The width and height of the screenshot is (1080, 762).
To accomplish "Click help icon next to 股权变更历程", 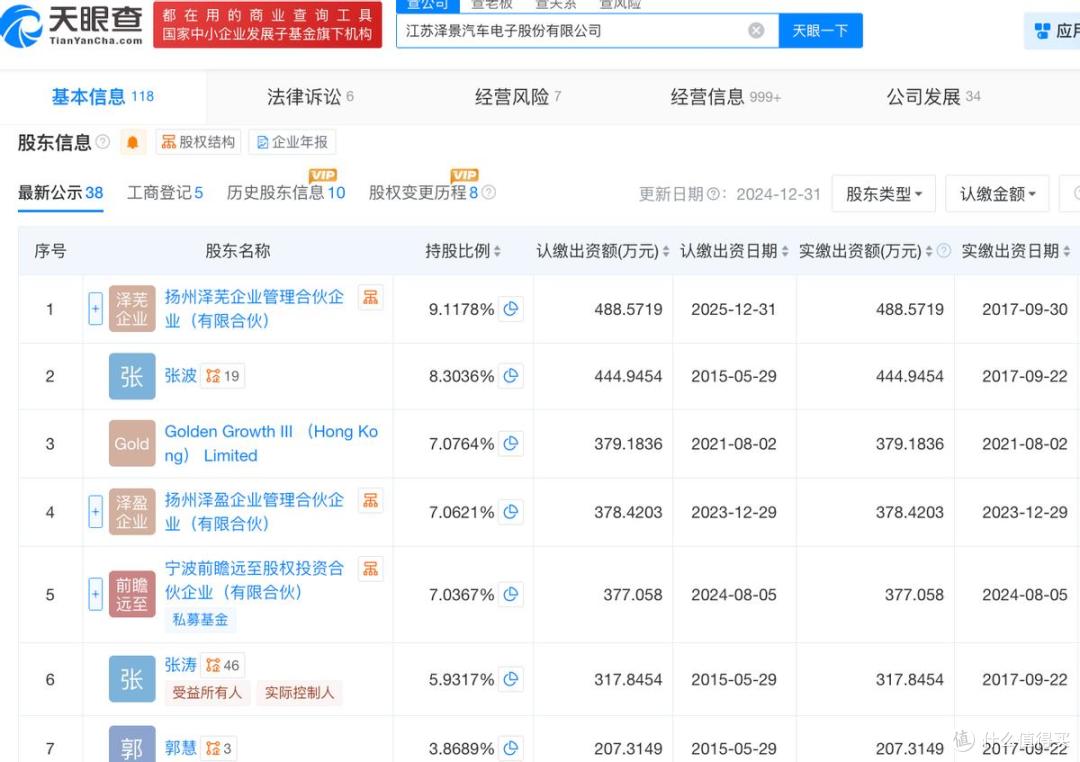I will (x=488, y=192).
